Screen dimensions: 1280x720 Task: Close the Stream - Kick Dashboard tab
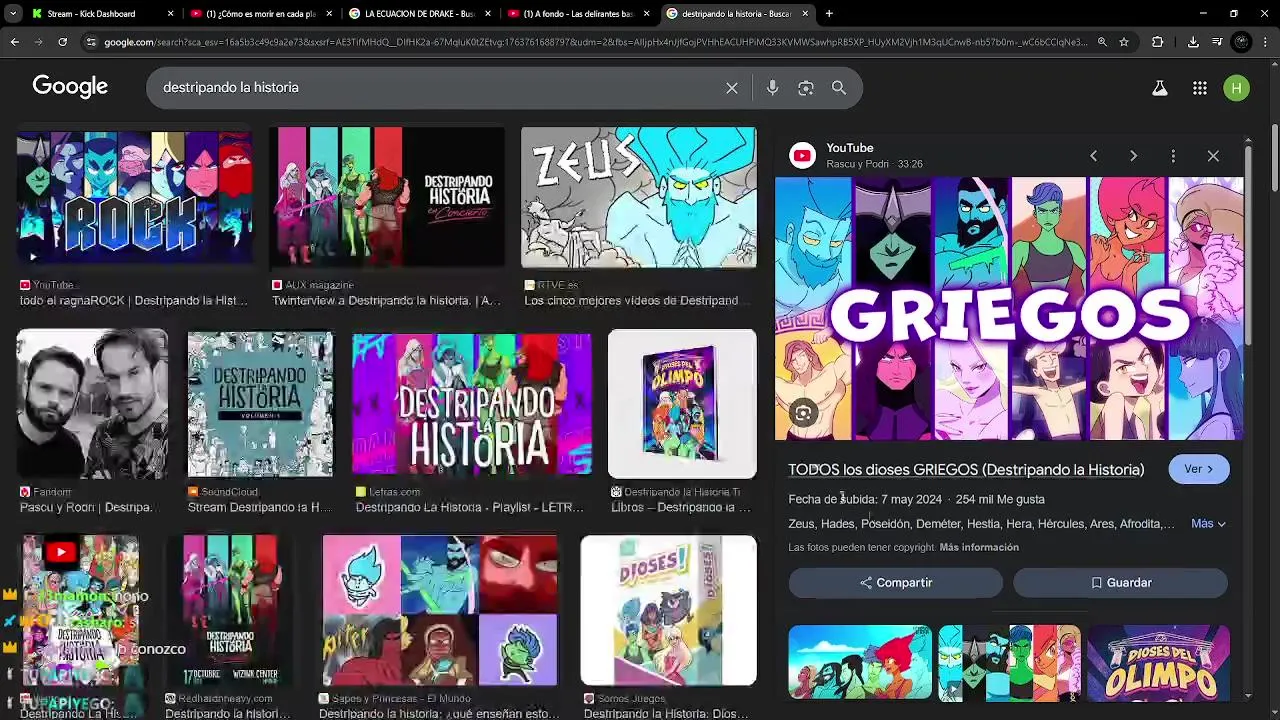point(170,14)
